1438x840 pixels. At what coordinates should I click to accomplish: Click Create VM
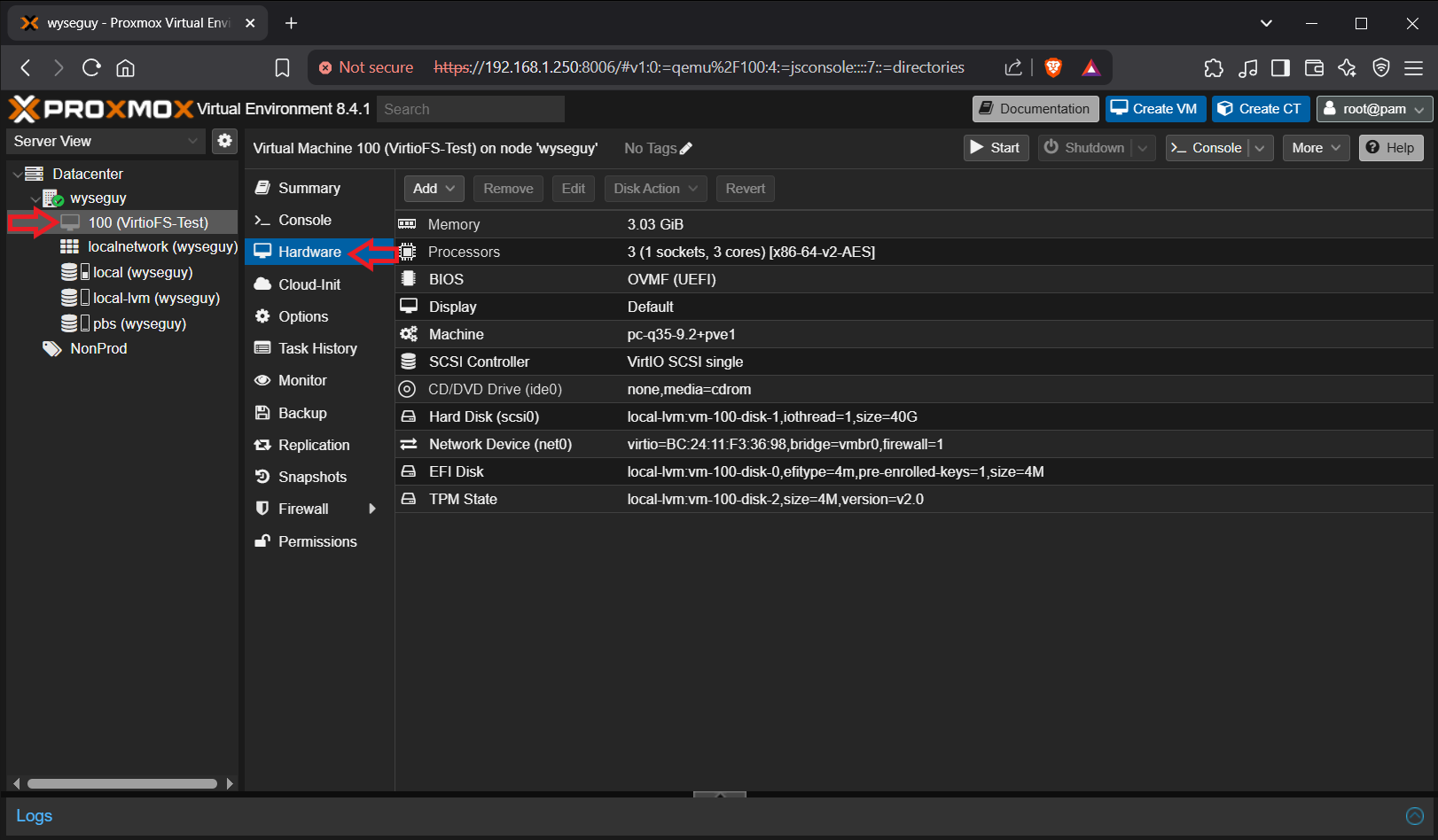[x=1155, y=109]
